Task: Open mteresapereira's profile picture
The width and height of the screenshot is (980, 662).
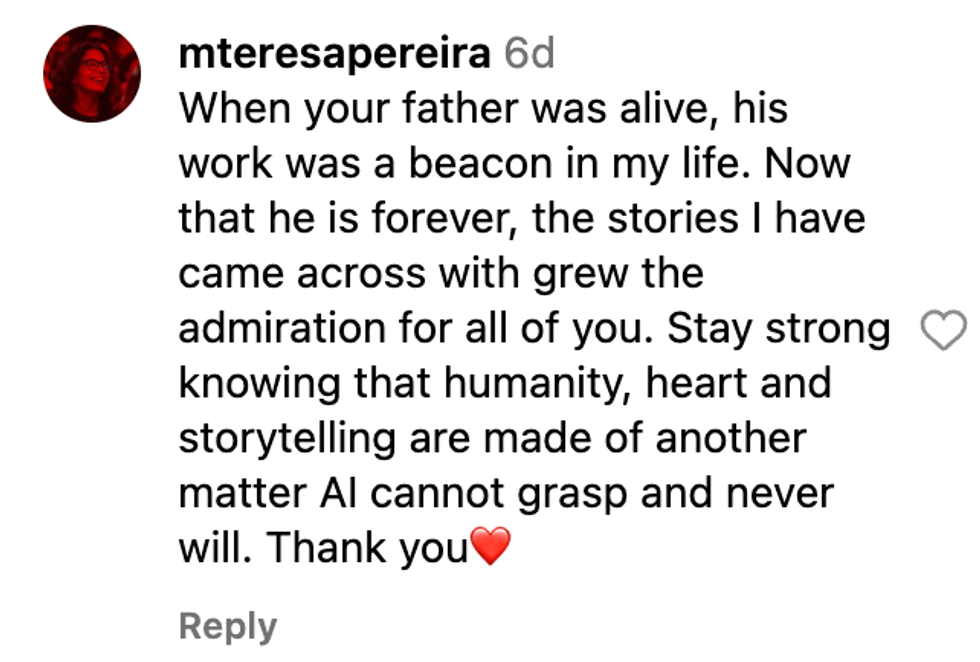Action: click(x=92, y=74)
